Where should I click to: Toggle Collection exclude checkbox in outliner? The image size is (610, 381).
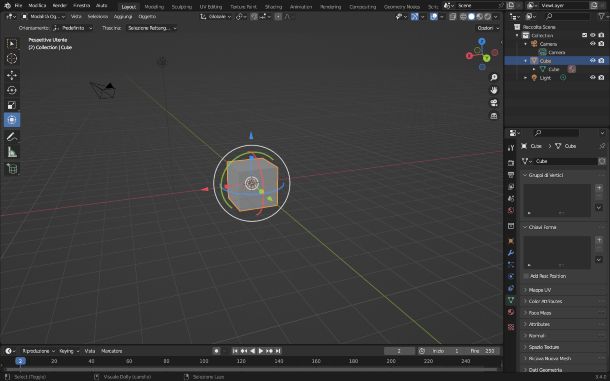tap(584, 35)
